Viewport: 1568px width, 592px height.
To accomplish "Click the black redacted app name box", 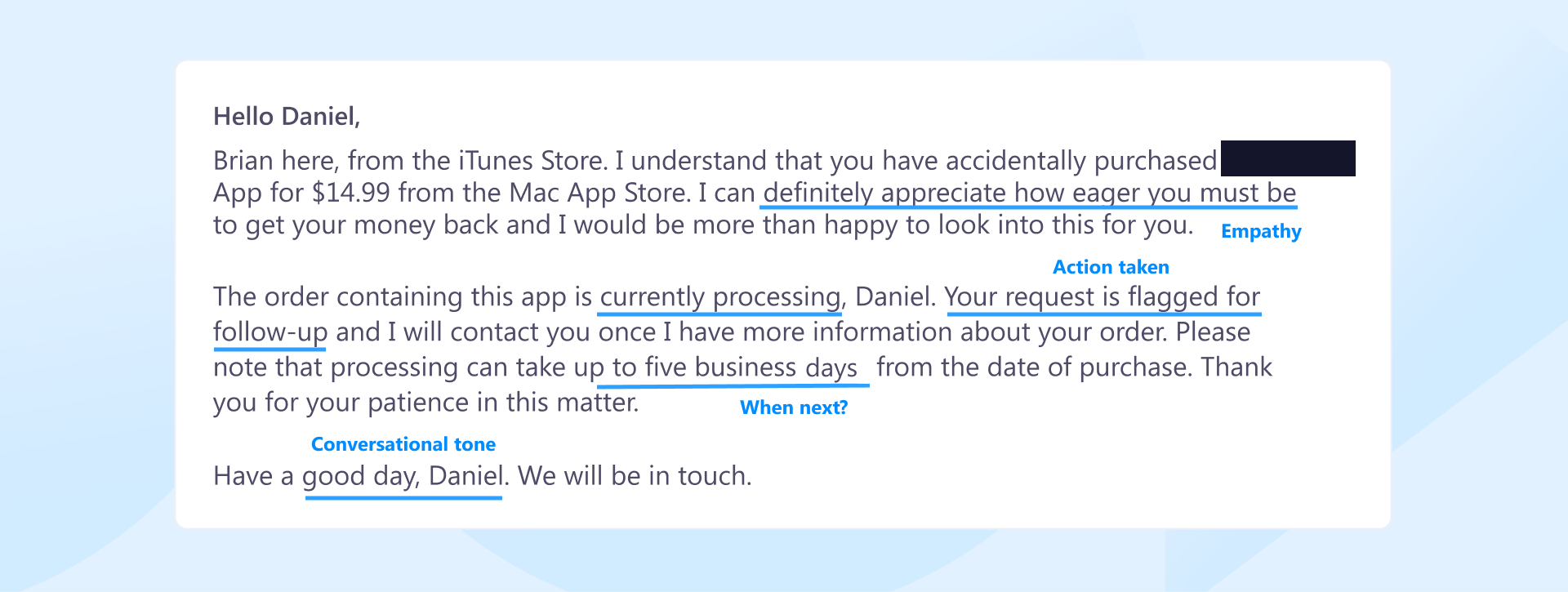I will [1287, 158].
